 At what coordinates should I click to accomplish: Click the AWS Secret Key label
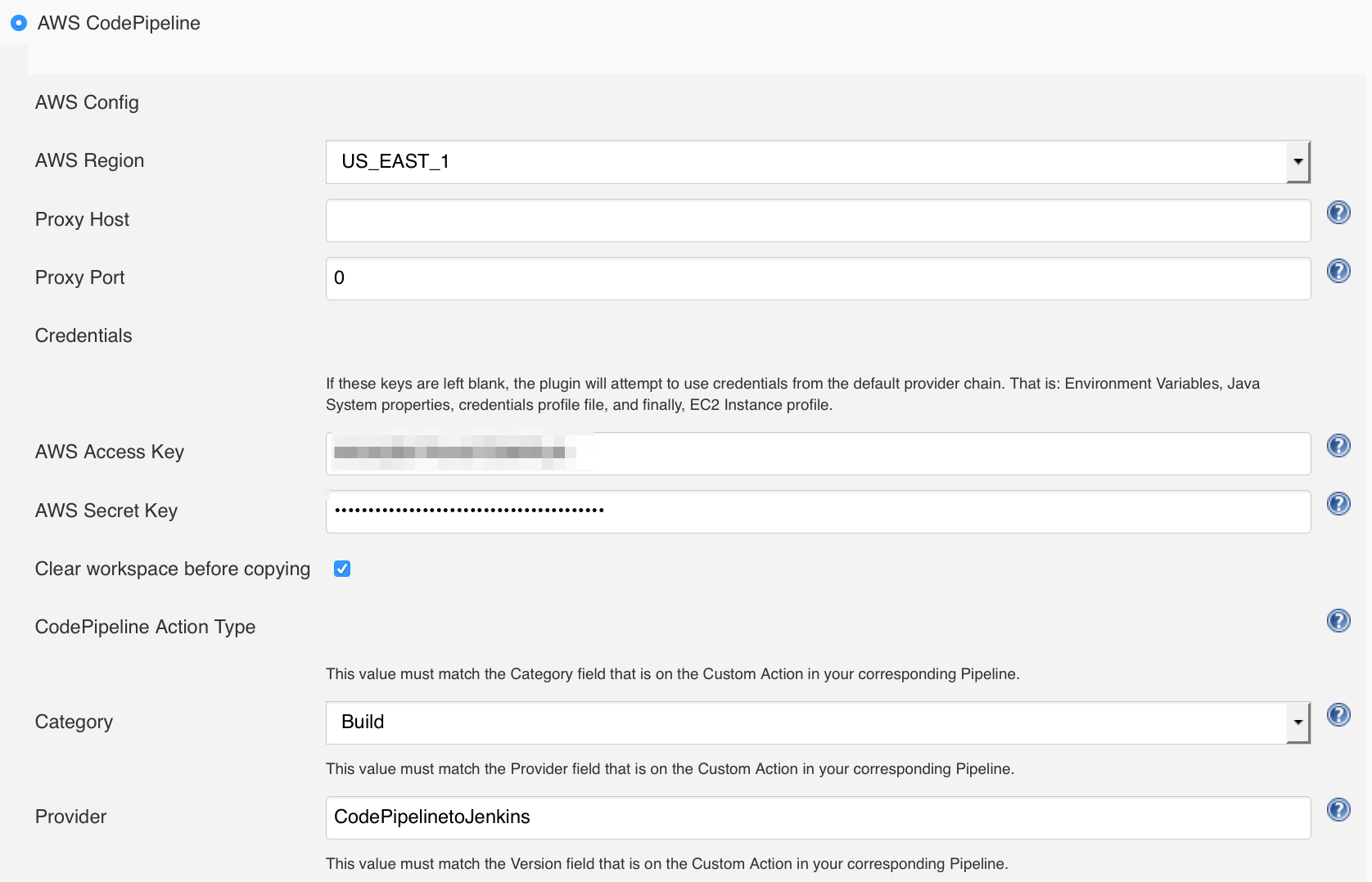(106, 511)
